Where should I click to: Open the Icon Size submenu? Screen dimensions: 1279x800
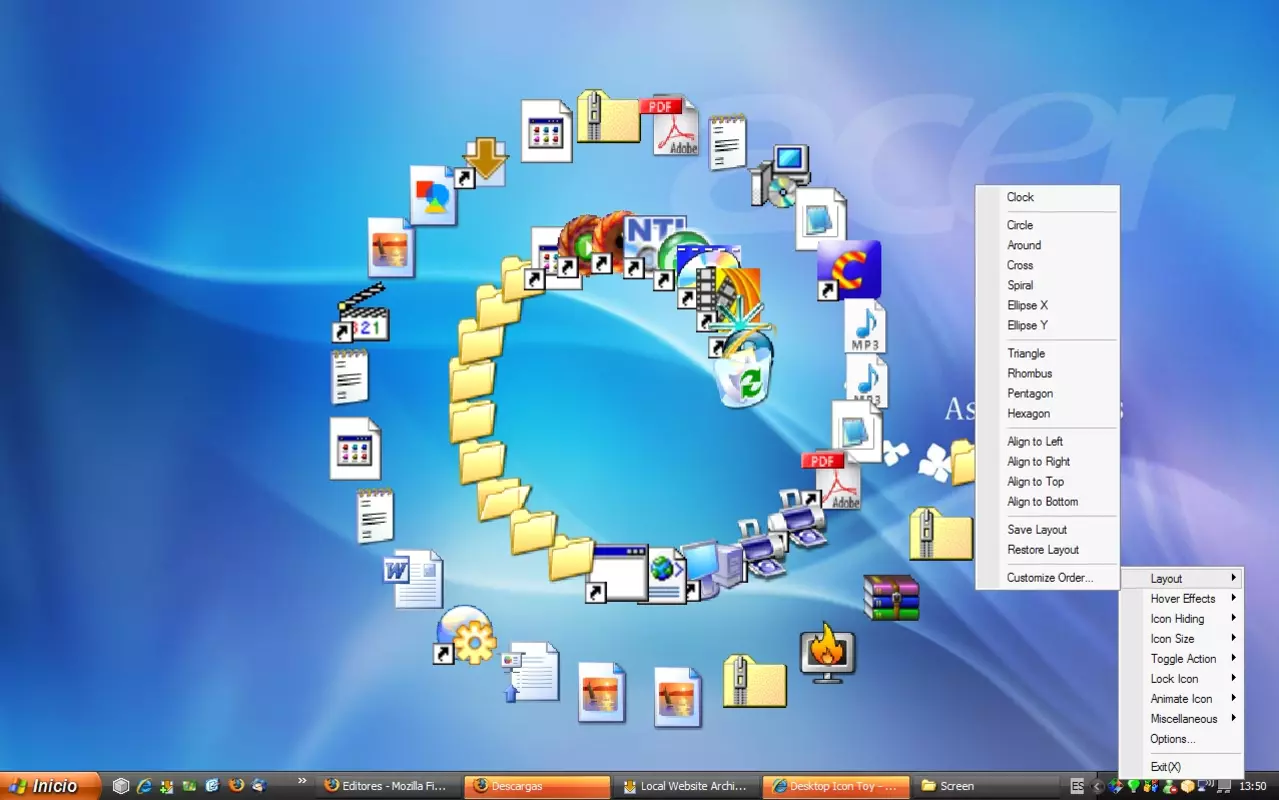(1181, 638)
